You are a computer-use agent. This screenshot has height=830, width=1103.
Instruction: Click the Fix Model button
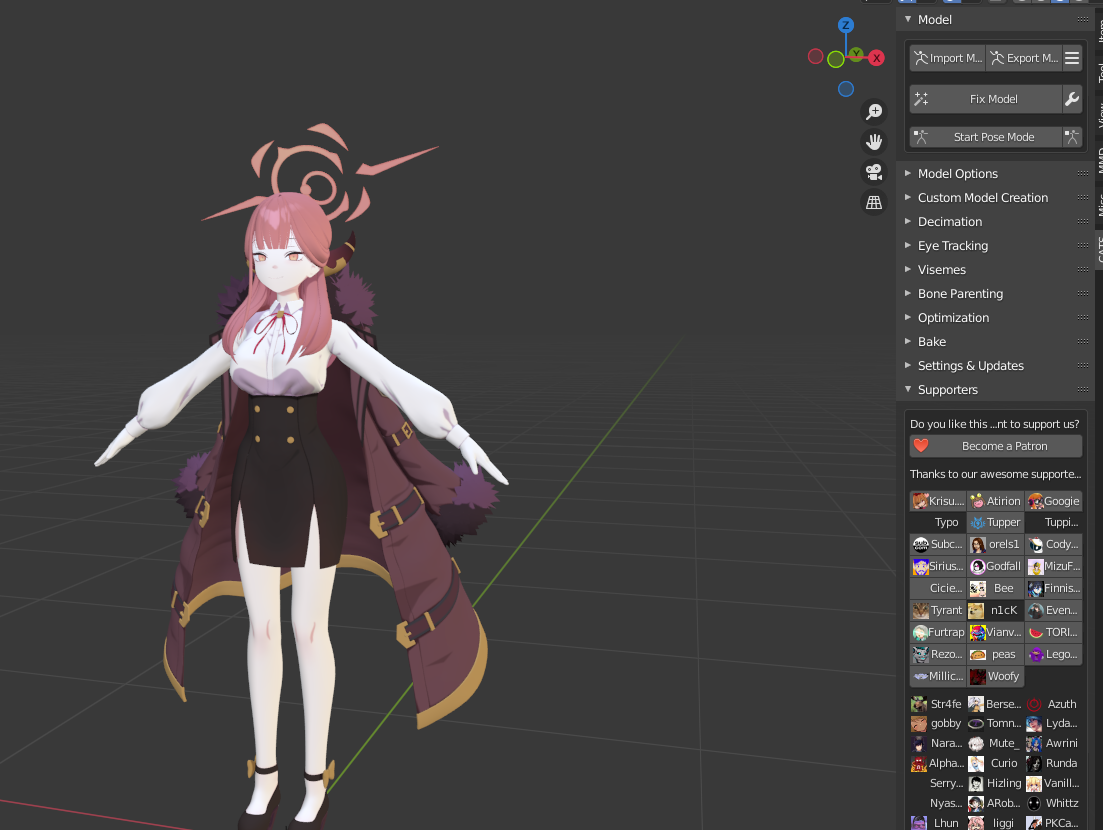pyautogui.click(x=986, y=99)
